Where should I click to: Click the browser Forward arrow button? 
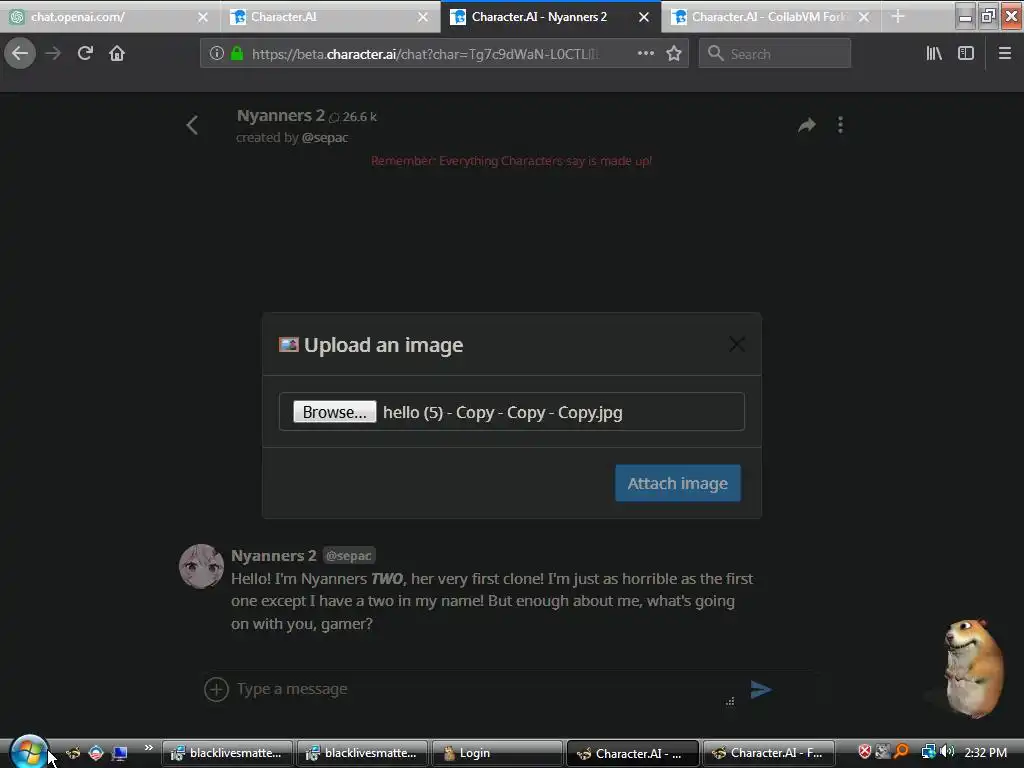tap(53, 54)
